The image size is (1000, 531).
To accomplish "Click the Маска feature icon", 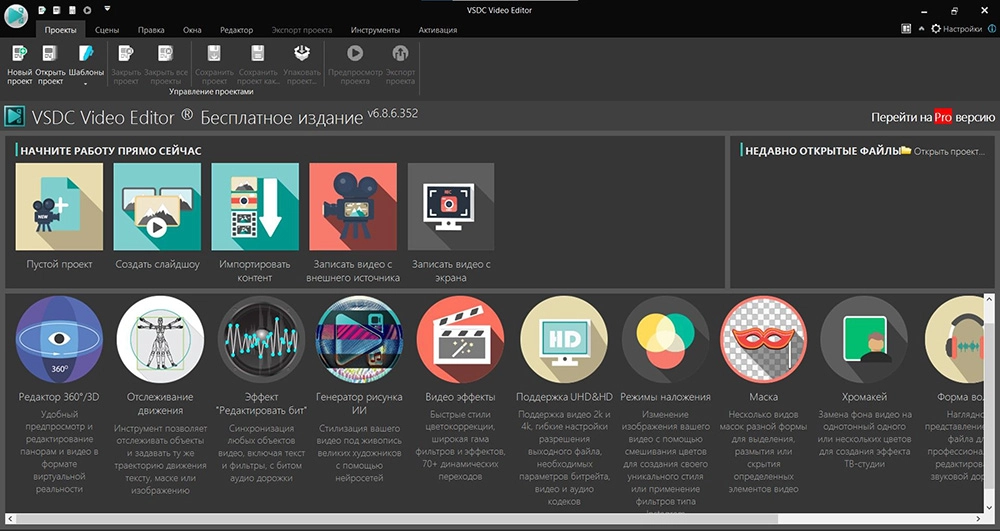I will 763,340.
